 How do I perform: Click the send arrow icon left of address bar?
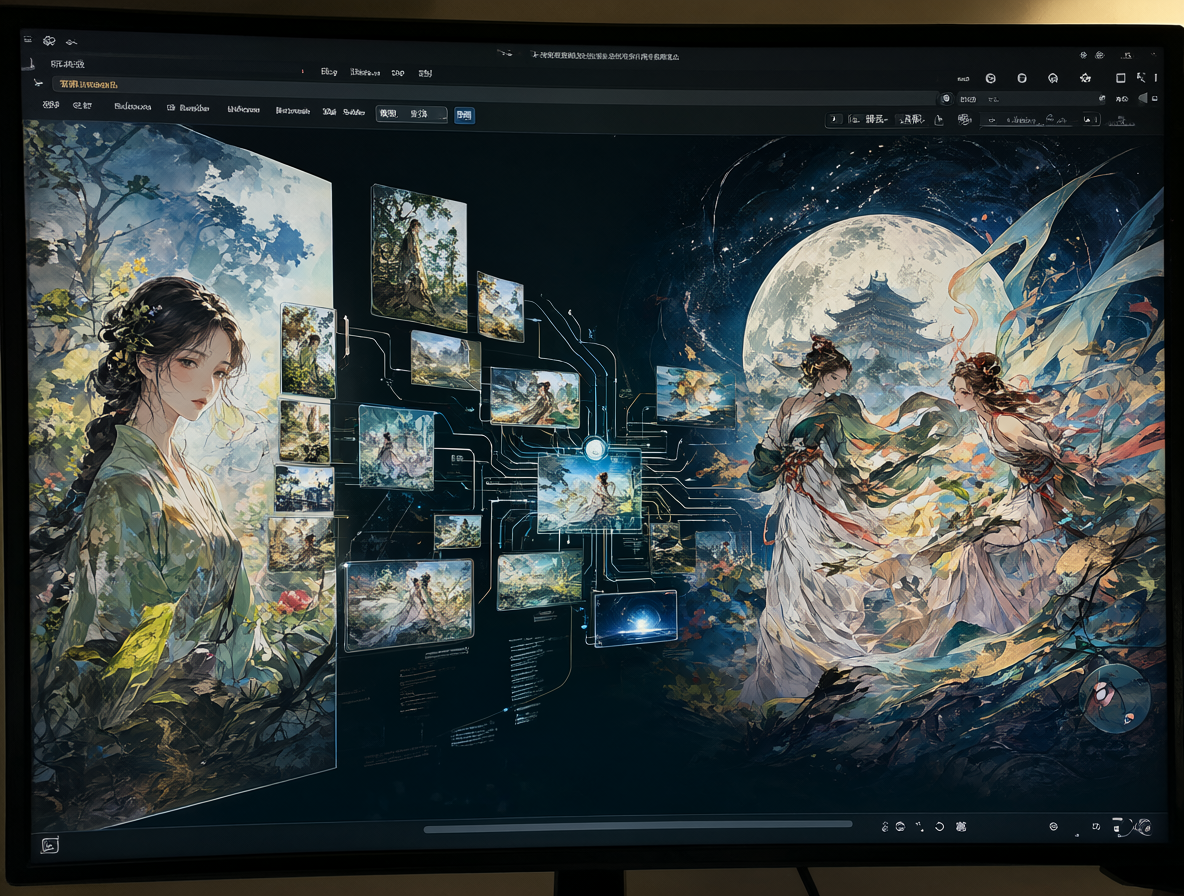click(37, 84)
